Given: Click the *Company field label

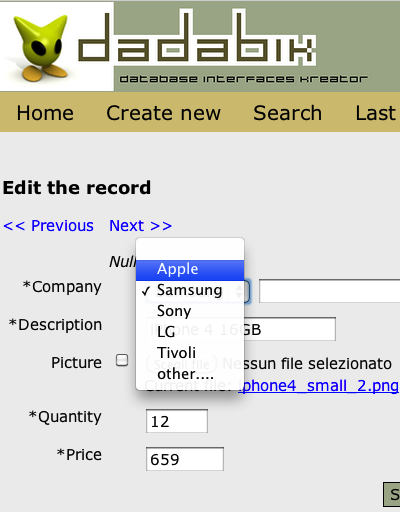Looking at the screenshot, I should coord(62,287).
